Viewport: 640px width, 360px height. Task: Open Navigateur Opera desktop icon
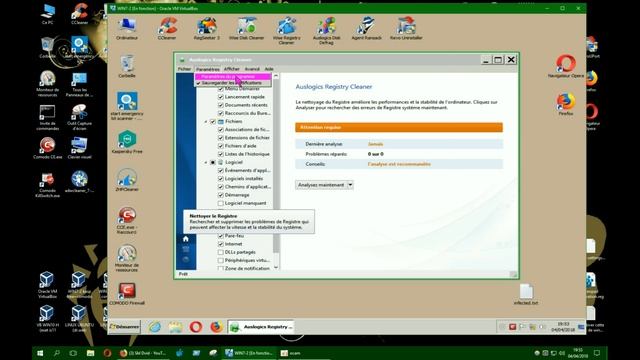click(x=566, y=66)
